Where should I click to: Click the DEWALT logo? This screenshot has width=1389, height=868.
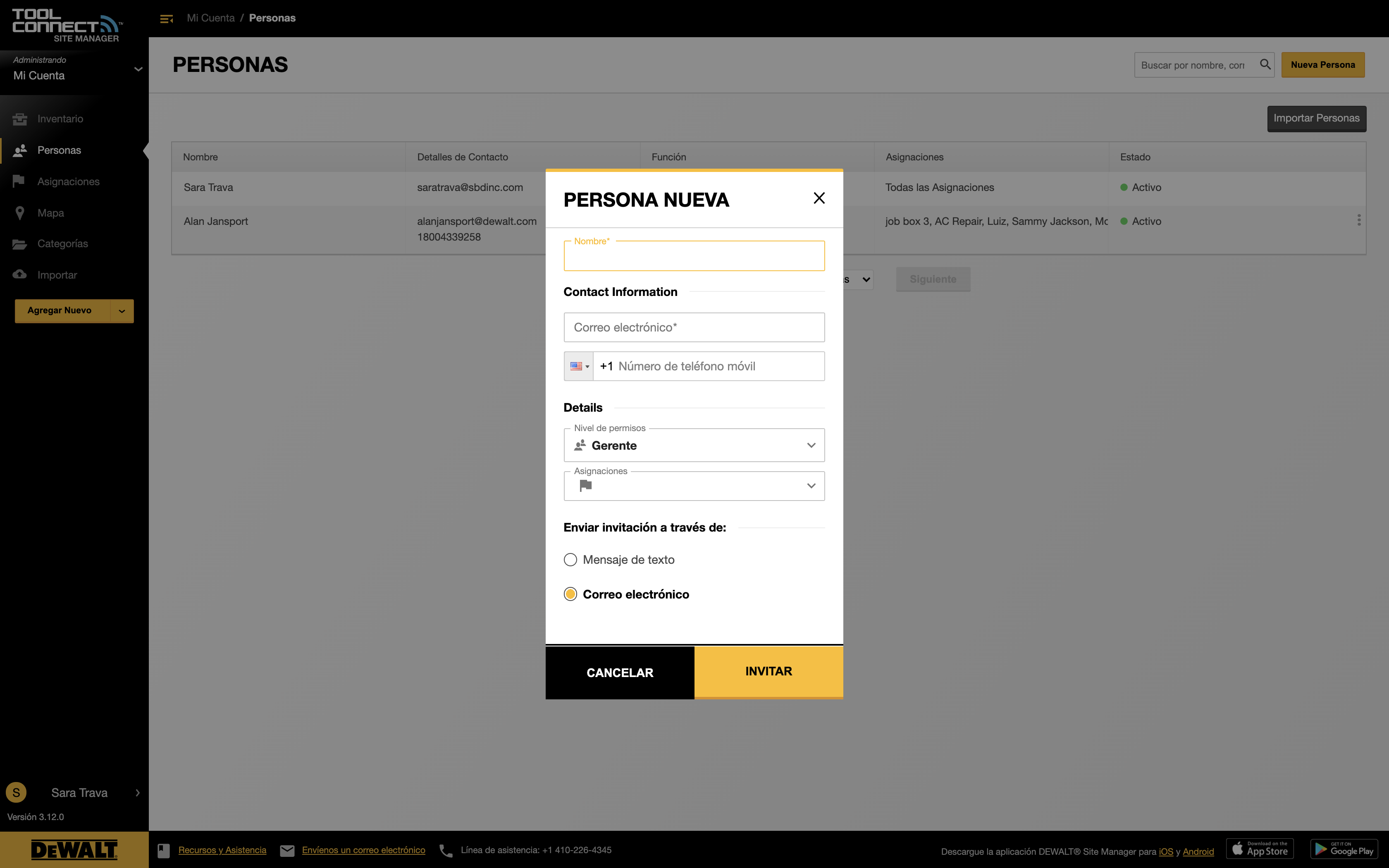[x=74, y=850]
